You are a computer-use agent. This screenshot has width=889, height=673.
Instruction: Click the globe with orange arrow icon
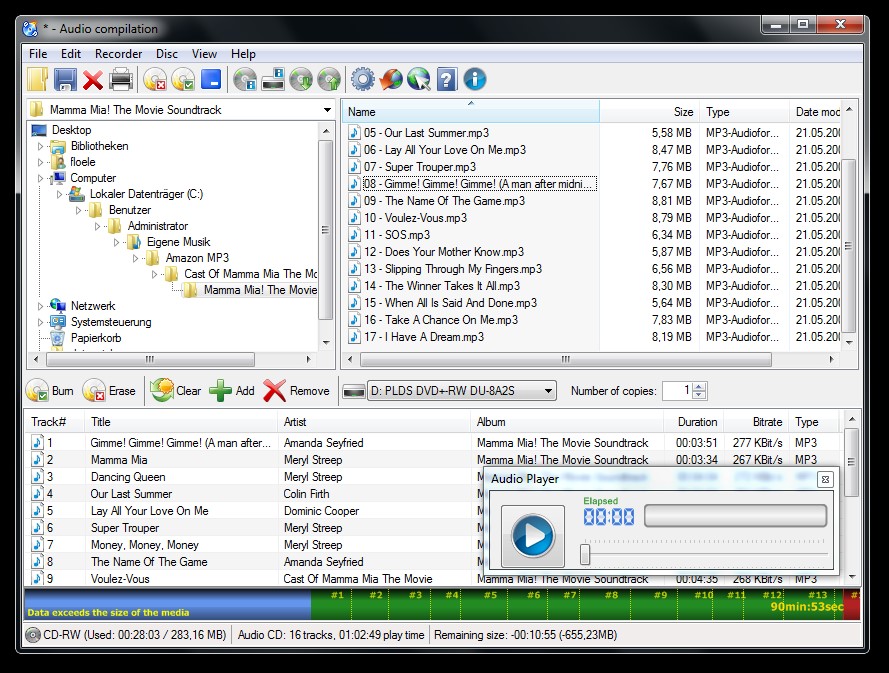click(x=391, y=79)
